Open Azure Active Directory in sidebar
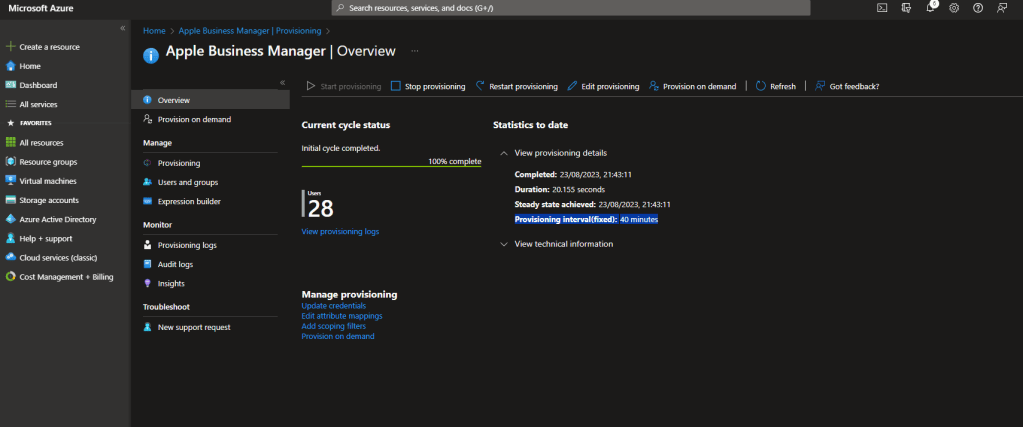The image size is (1023, 427). tap(57, 219)
